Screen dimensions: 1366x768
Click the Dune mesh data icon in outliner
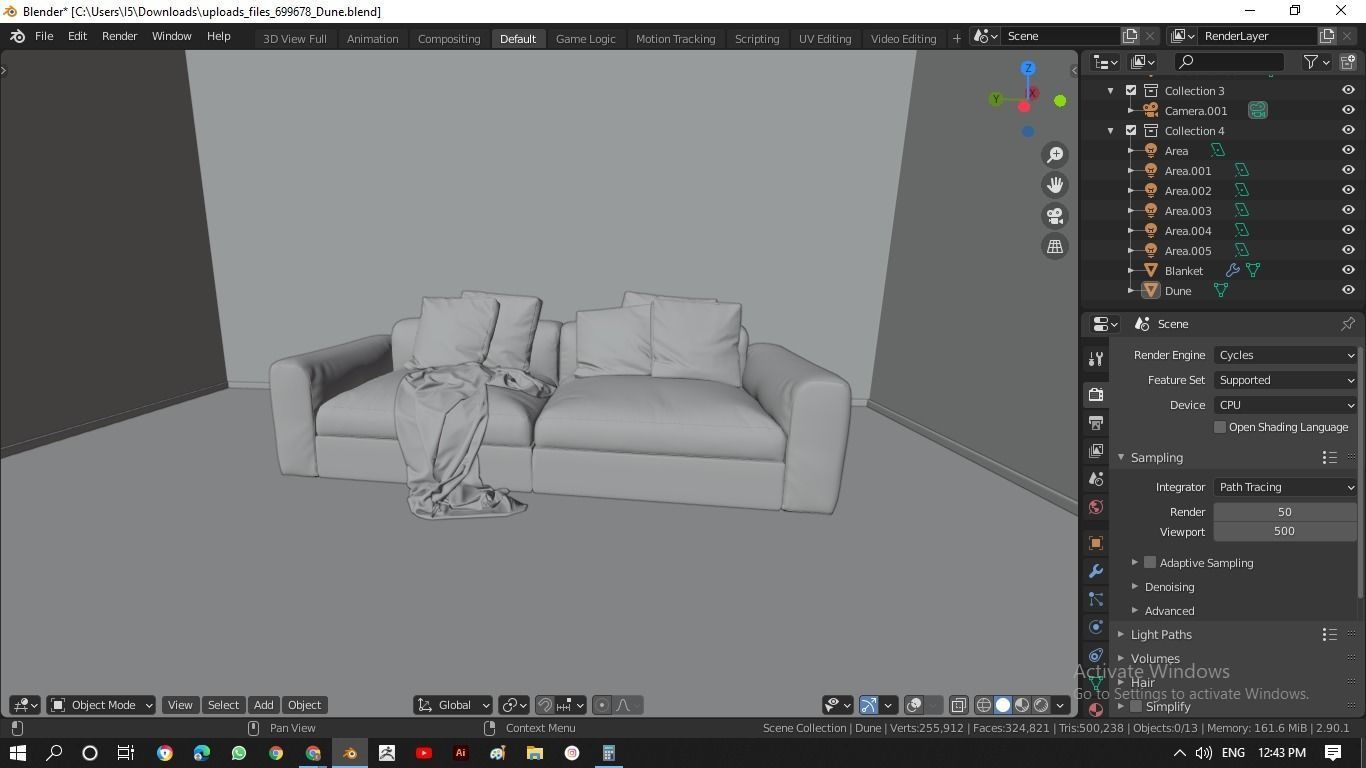coord(1221,290)
